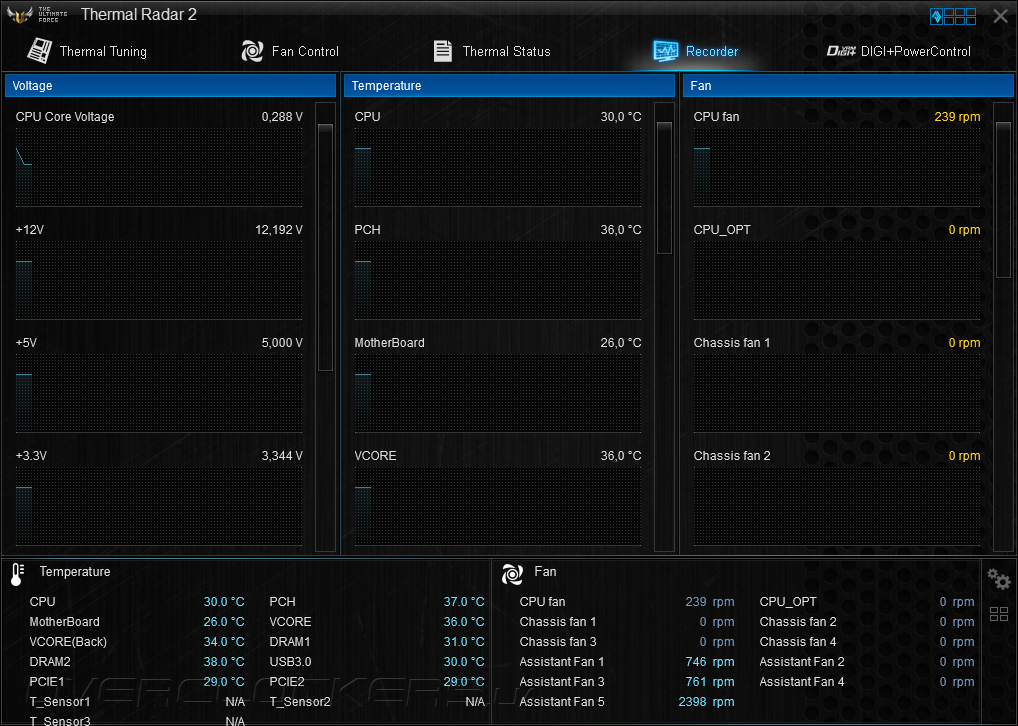Open settings via the gear icon

[999, 579]
